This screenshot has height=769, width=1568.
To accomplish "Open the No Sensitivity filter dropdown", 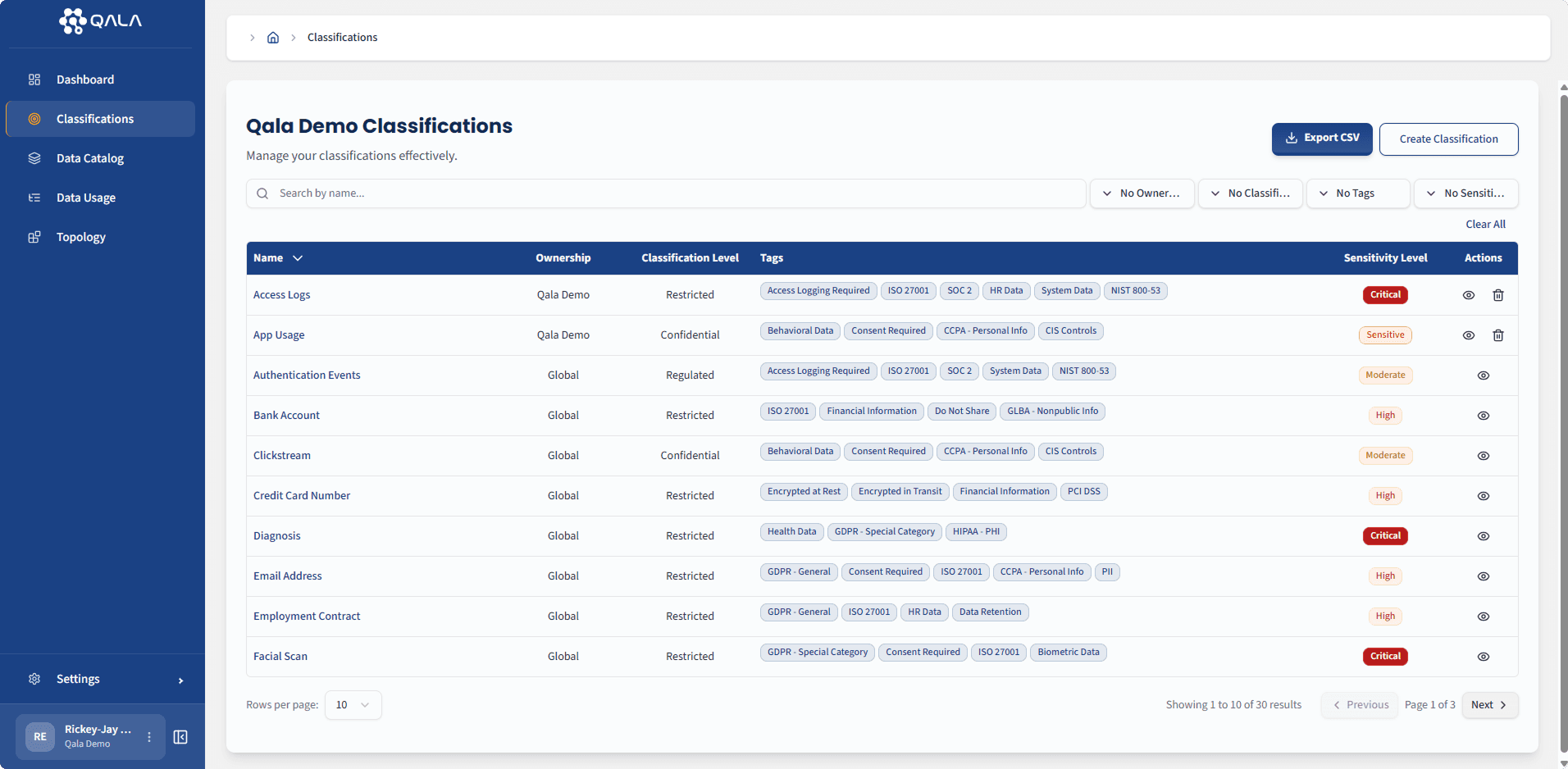I will point(1466,193).
